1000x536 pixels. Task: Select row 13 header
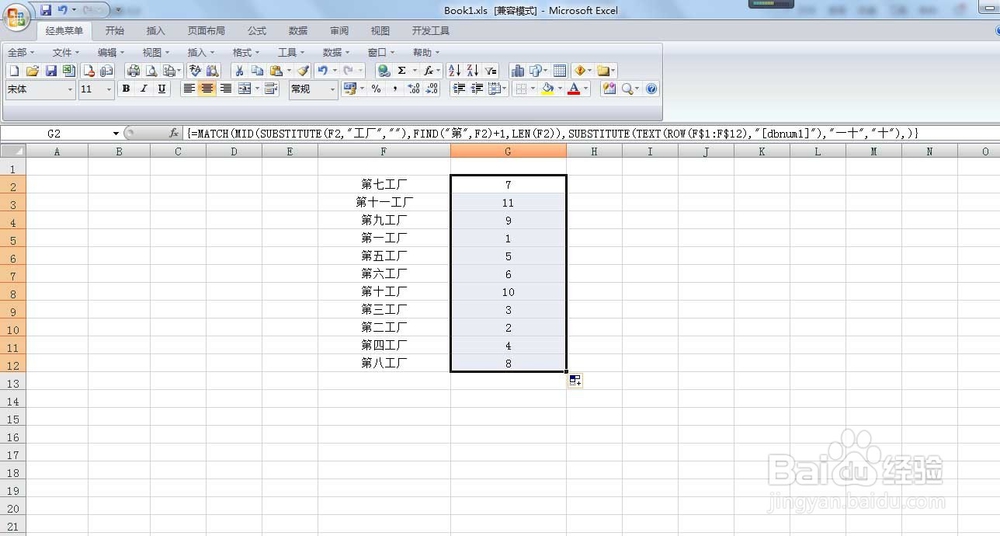pos(13,383)
